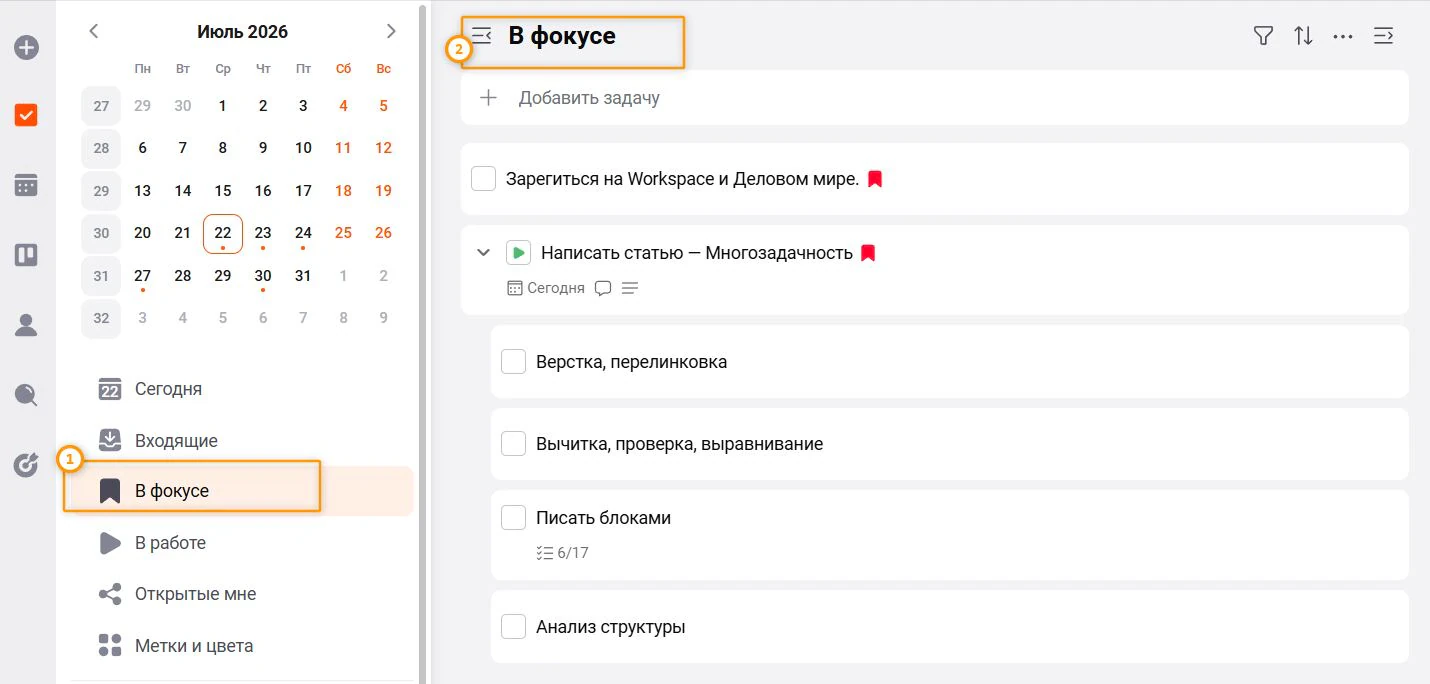Open Входящие in sidebar
1430x684 pixels.
click(240, 440)
